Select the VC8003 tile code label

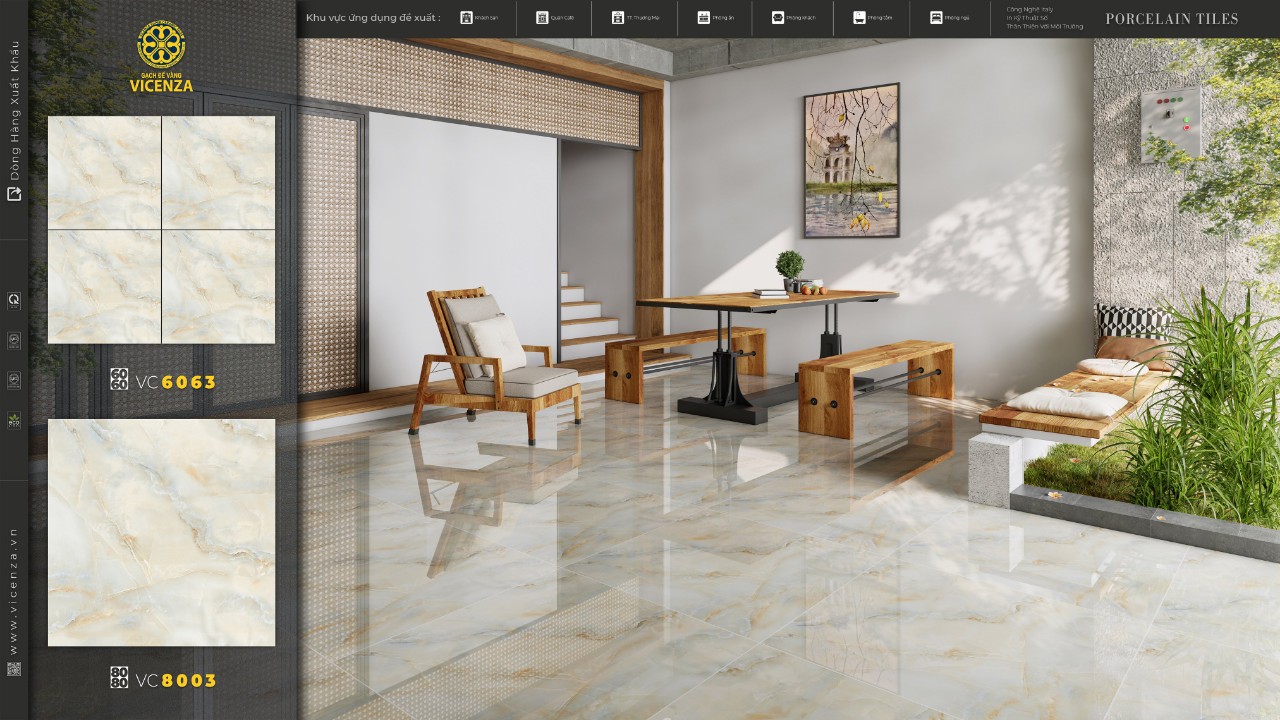(x=176, y=680)
